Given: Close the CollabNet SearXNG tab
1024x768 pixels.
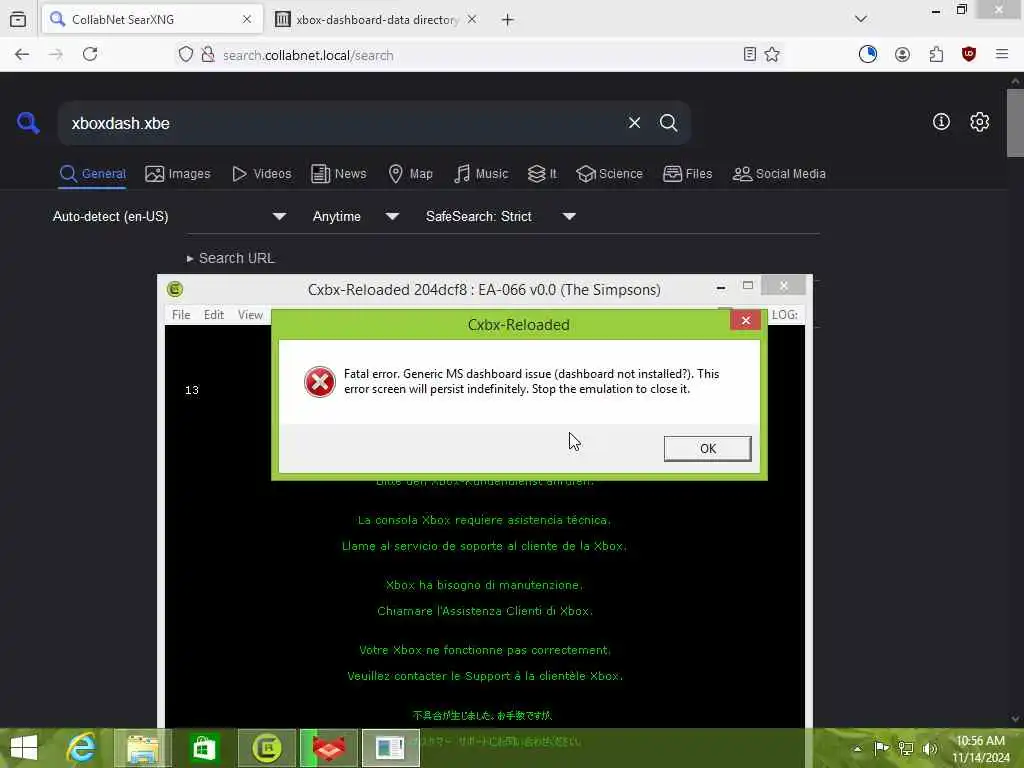Looking at the screenshot, I should tap(247, 20).
